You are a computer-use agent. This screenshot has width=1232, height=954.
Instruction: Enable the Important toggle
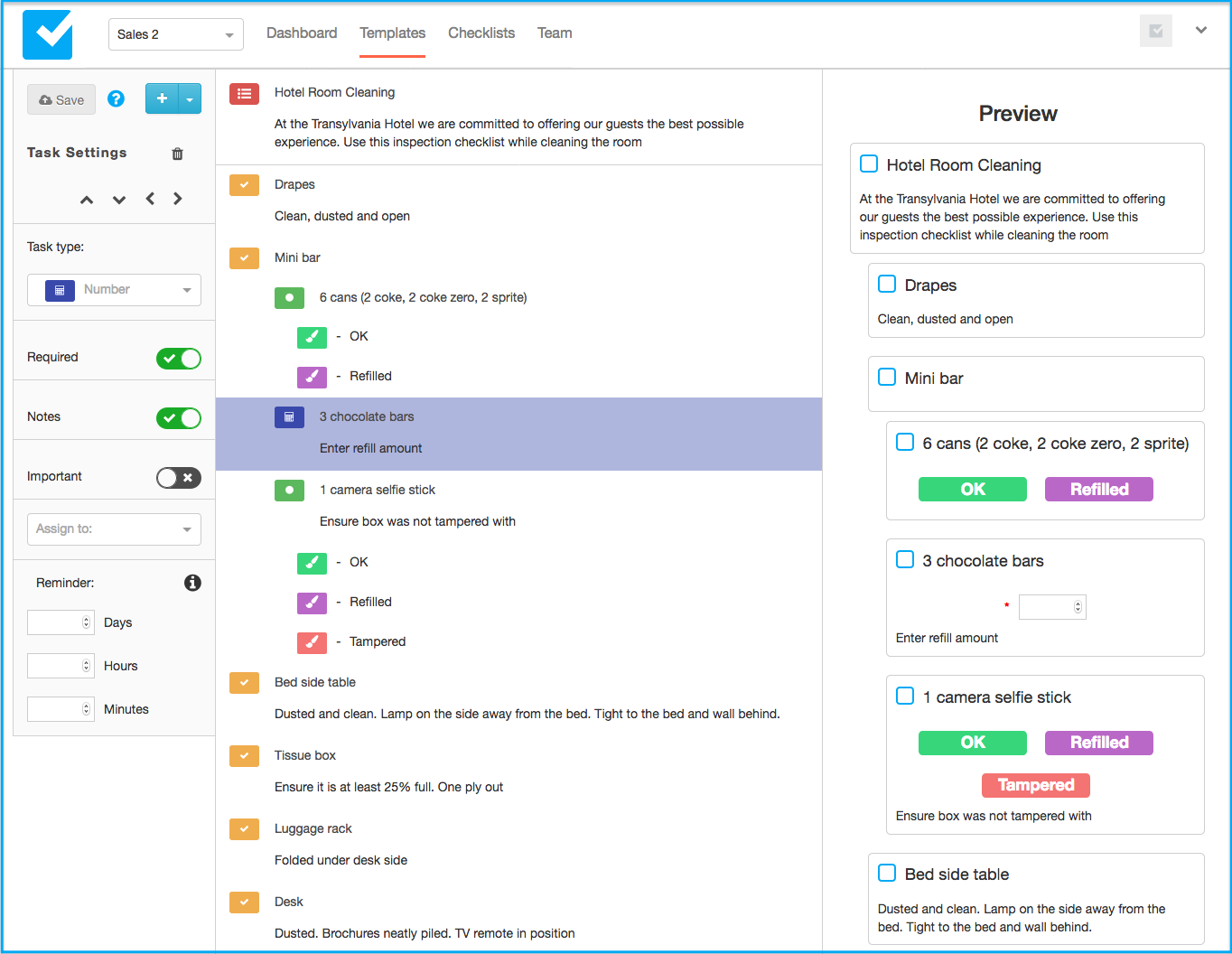click(179, 478)
